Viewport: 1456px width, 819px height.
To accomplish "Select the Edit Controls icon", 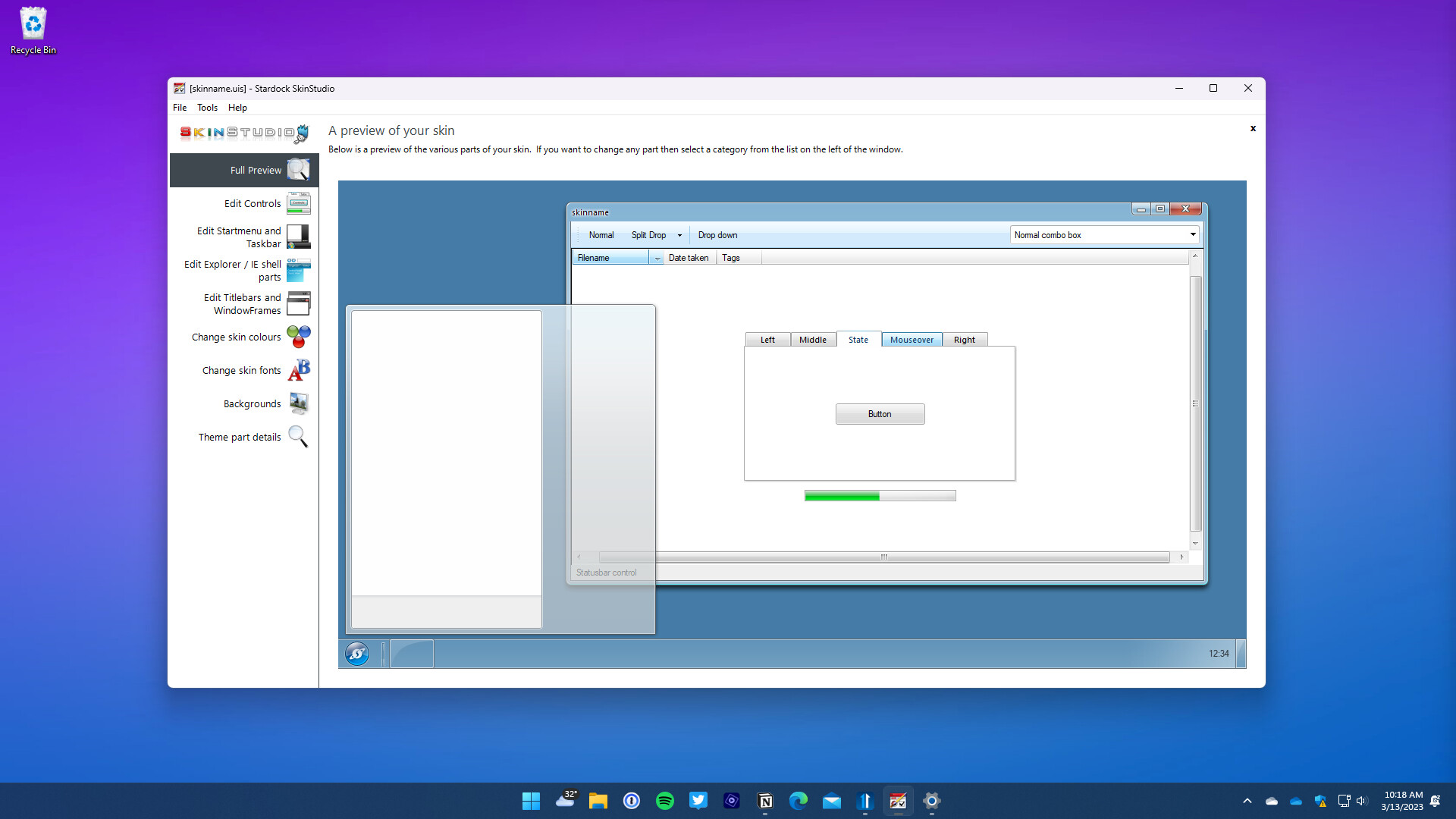I will click(299, 202).
